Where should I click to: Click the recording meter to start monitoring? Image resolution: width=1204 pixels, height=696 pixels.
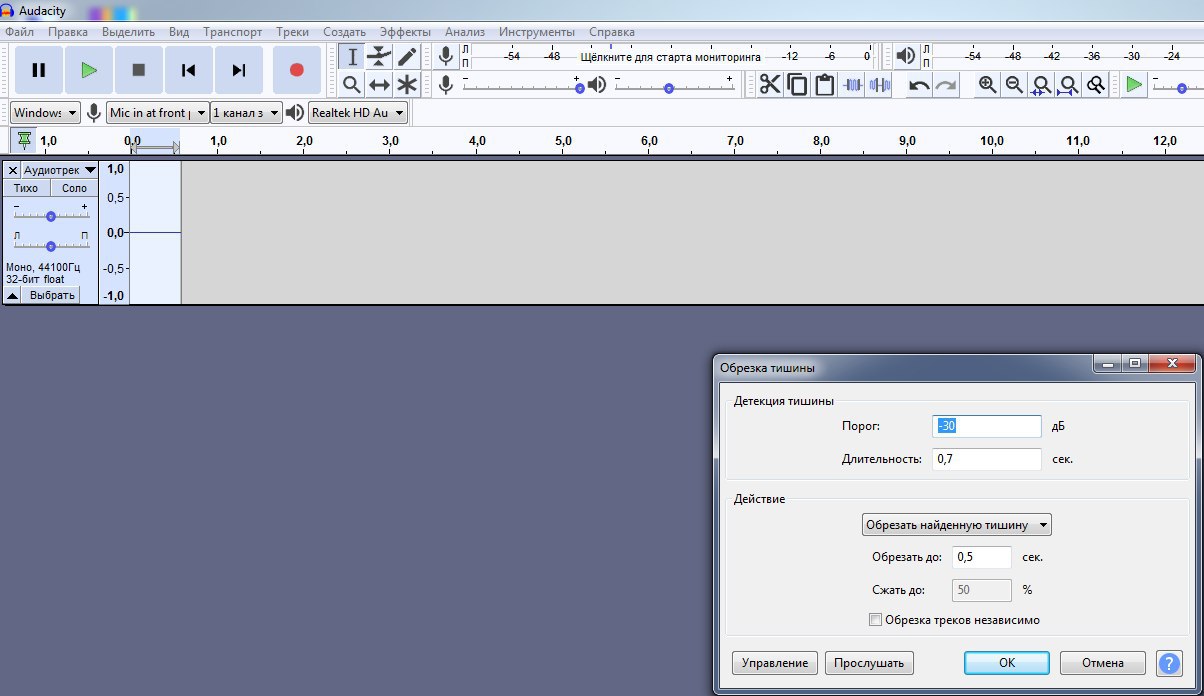click(x=670, y=57)
